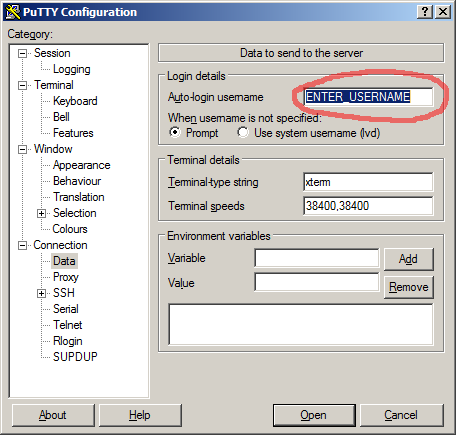Viewport: 456px width, 435px height.
Task: Click the question mark help icon
Action: click(425, 12)
